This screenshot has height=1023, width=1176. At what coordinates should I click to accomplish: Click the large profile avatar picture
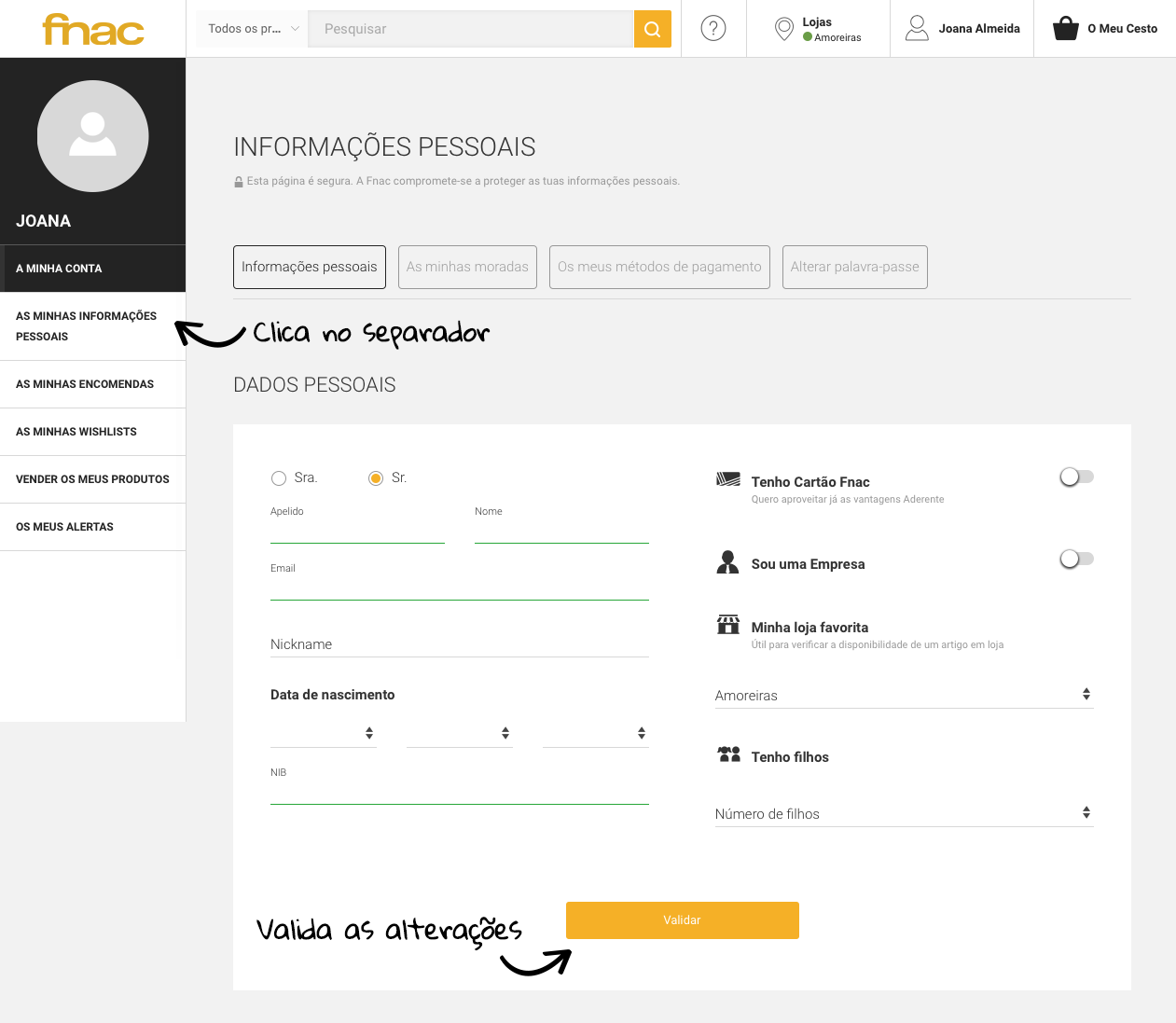[x=93, y=136]
